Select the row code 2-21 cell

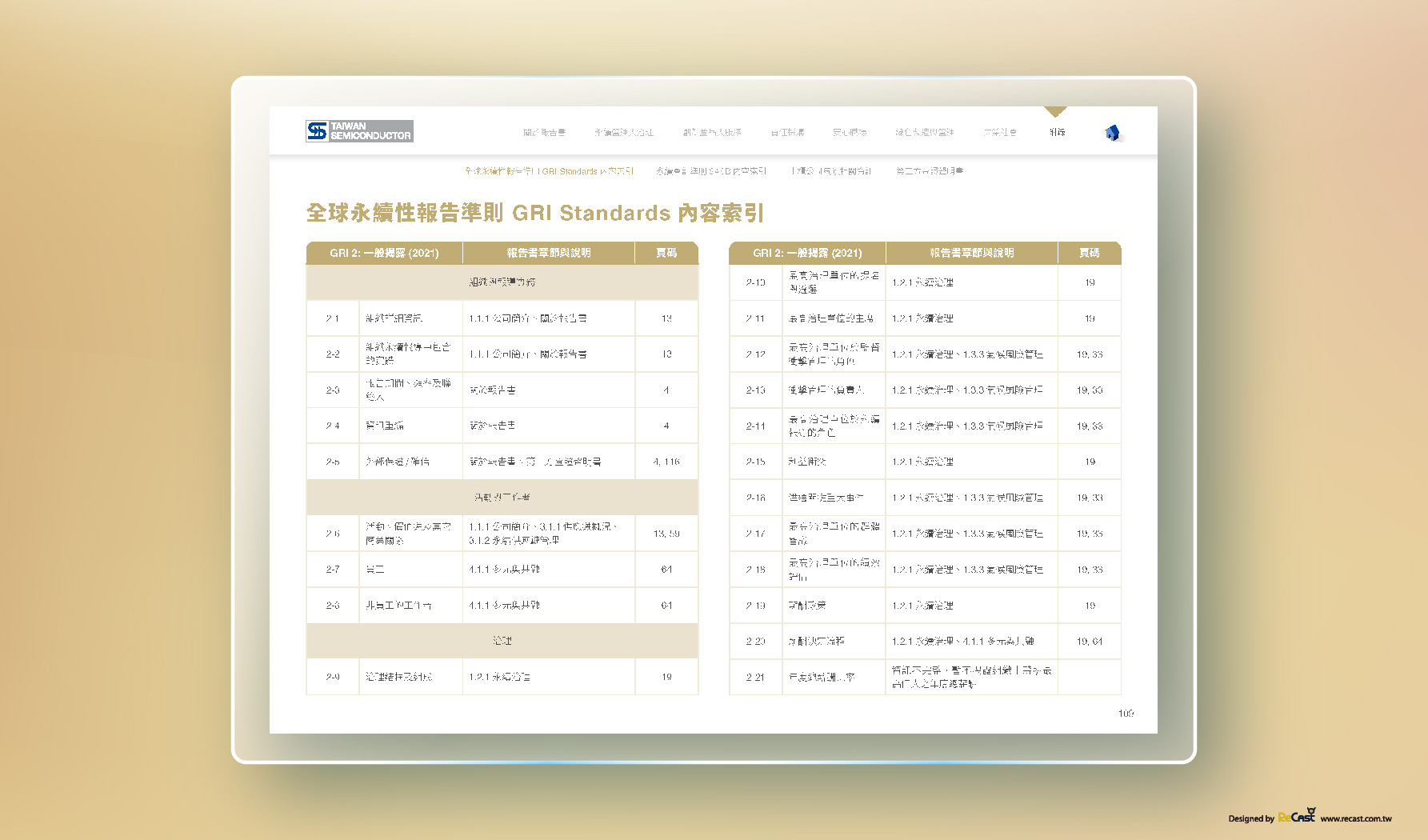(x=755, y=677)
